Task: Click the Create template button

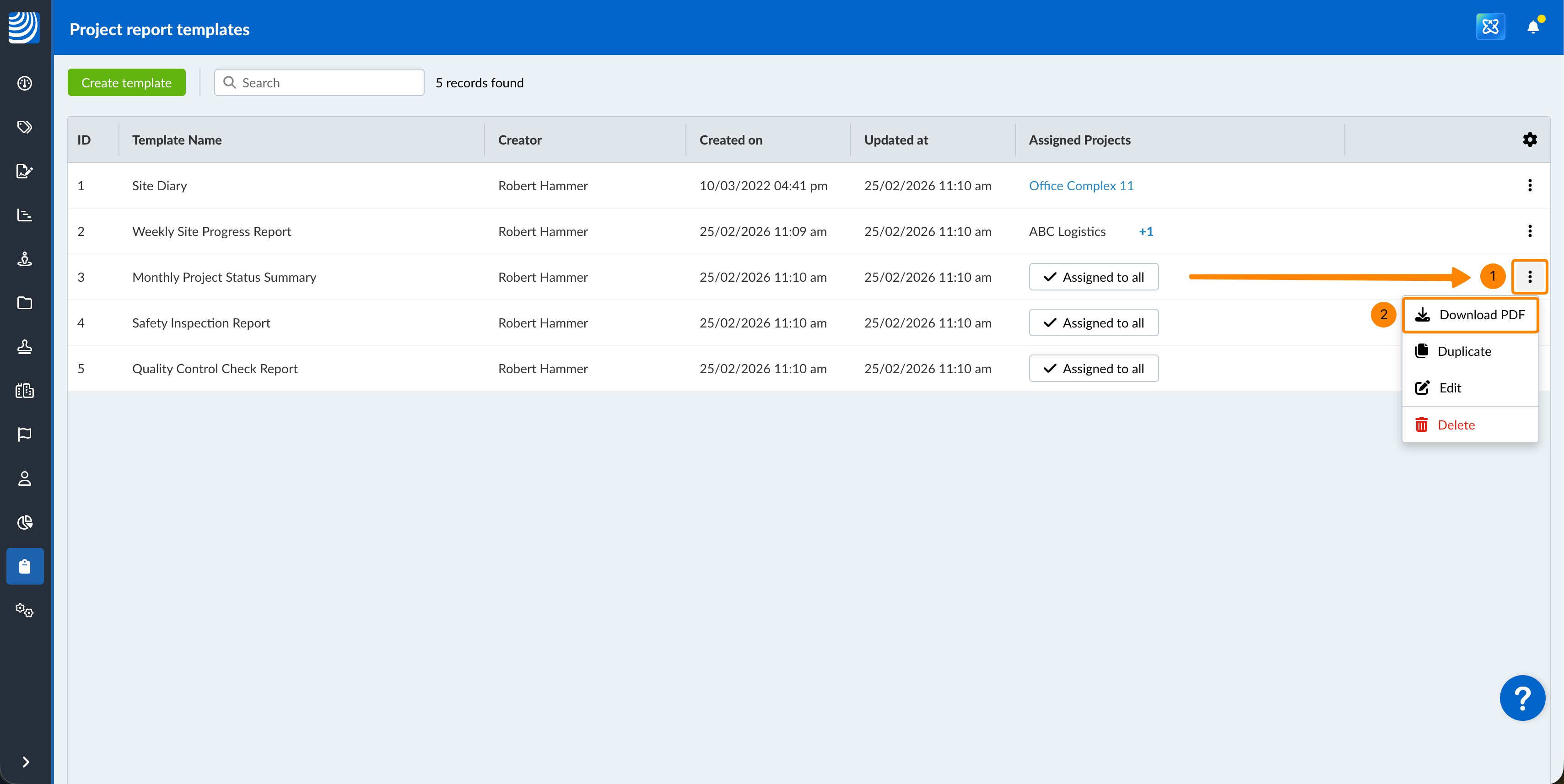Action: click(x=126, y=82)
